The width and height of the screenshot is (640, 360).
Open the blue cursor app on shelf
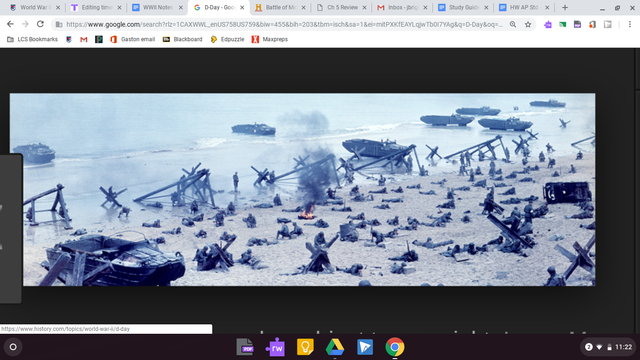click(x=365, y=347)
